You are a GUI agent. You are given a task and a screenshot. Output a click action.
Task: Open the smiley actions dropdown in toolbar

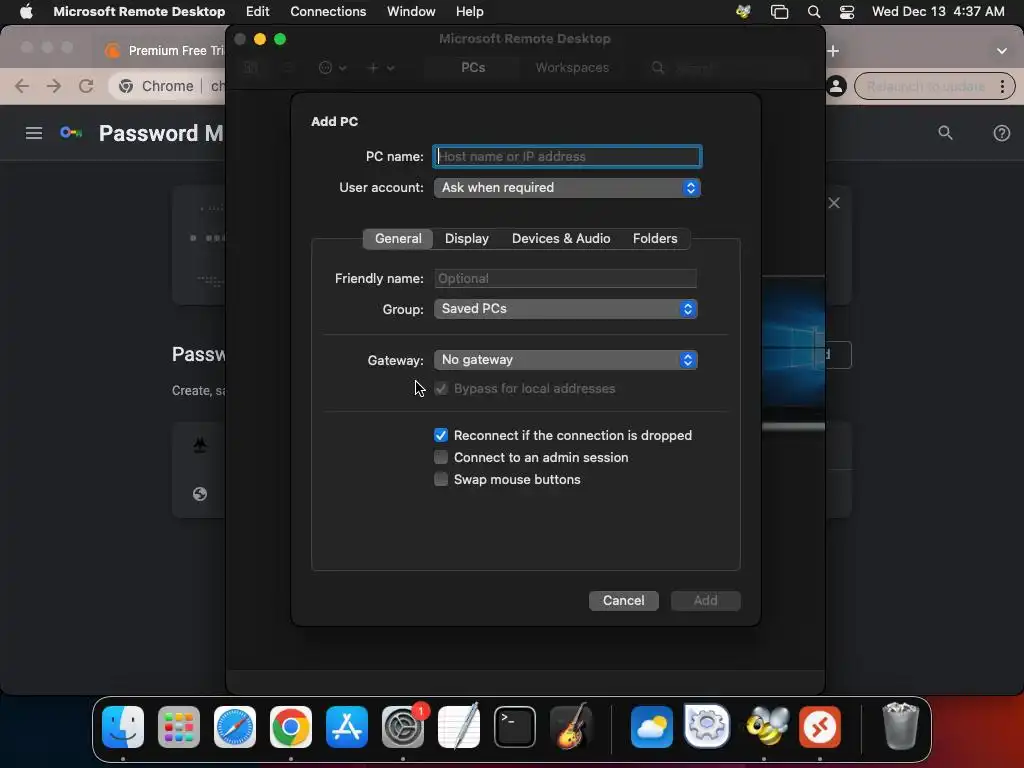[332, 68]
